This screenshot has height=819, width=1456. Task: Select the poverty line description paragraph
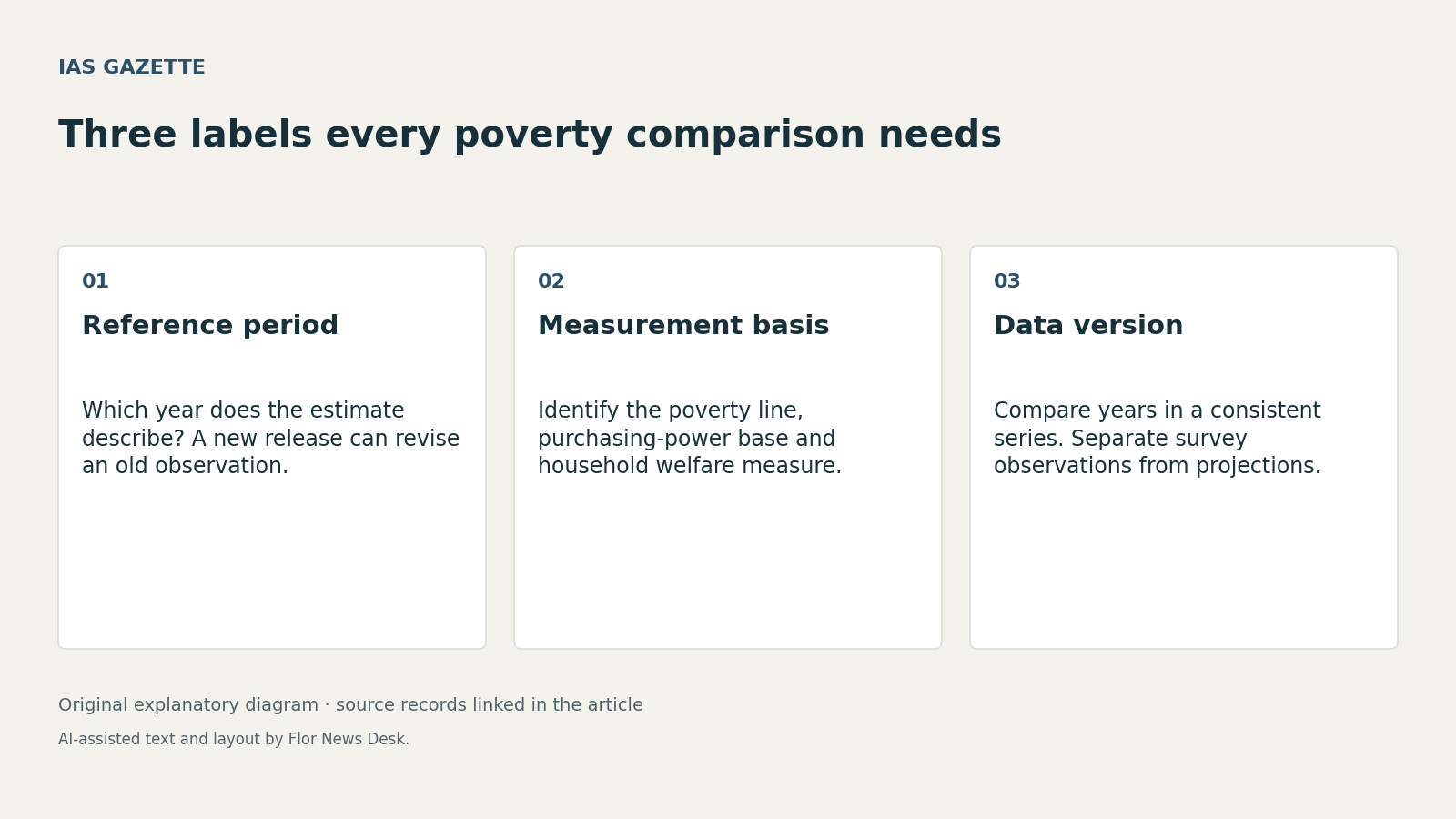click(690, 439)
